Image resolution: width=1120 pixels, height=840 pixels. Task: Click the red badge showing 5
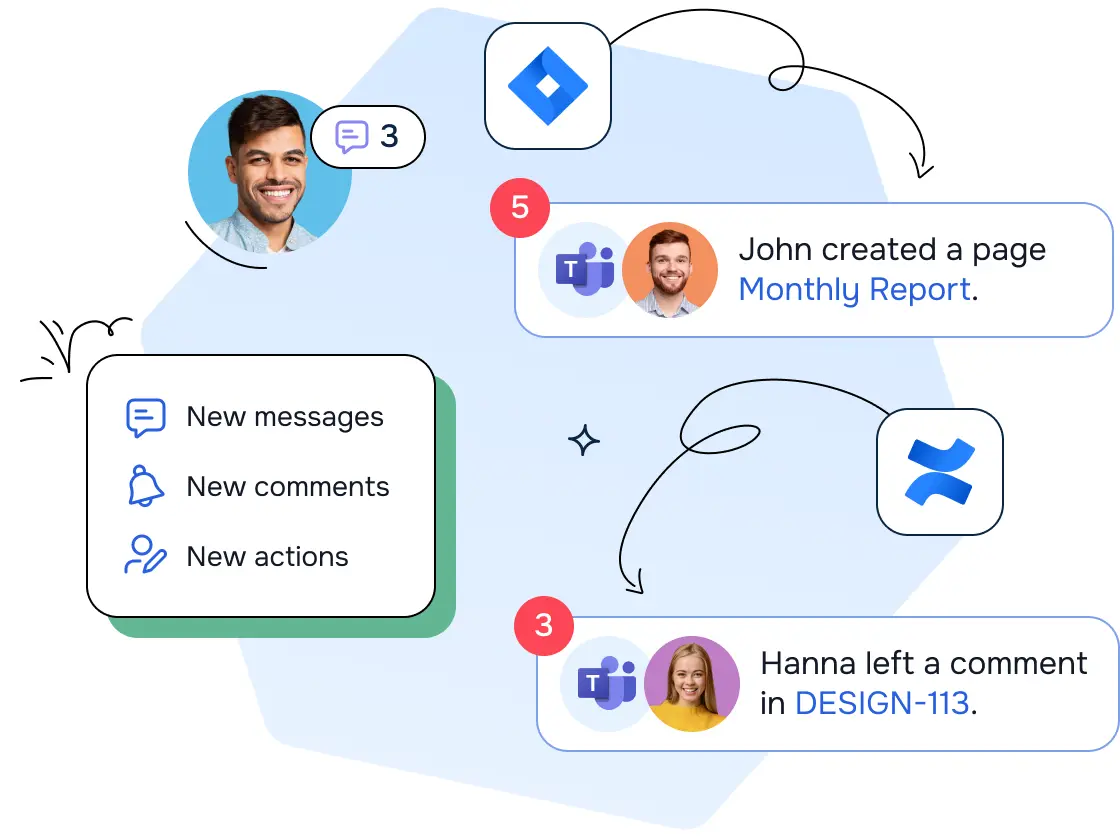tap(519, 208)
